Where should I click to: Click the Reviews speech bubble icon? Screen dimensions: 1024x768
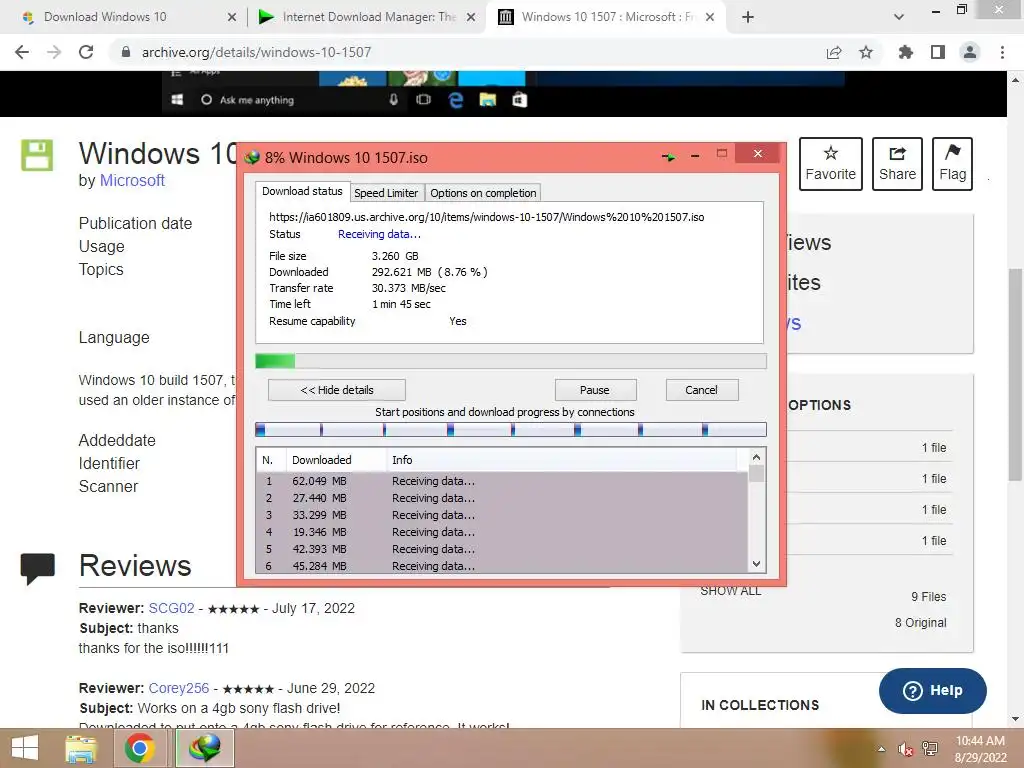(37, 568)
